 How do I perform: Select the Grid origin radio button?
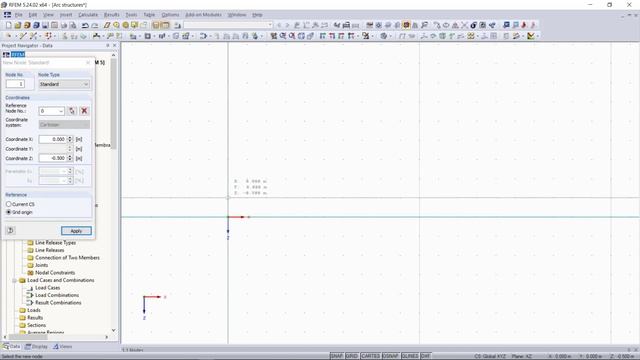9,212
